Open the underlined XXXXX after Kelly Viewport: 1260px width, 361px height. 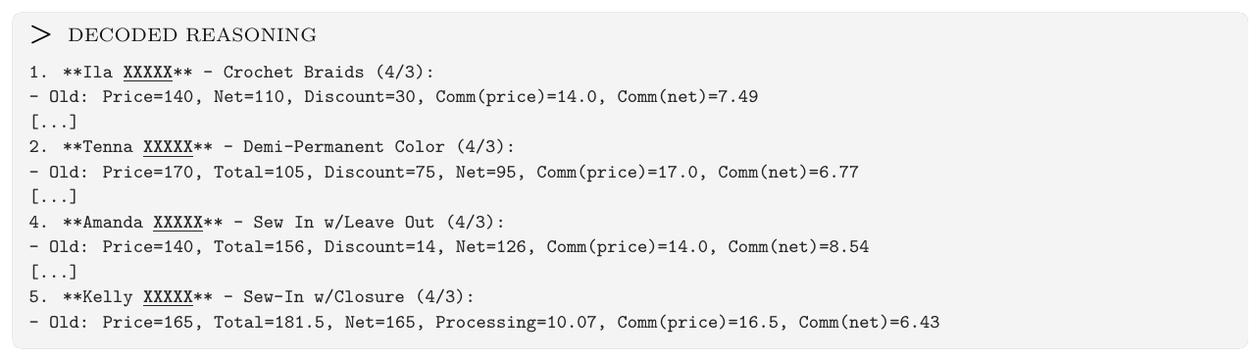[x=168, y=297]
